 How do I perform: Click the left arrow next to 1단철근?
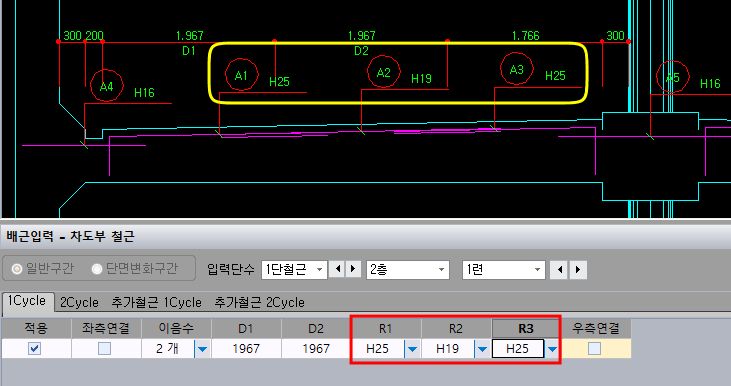[x=338, y=269]
